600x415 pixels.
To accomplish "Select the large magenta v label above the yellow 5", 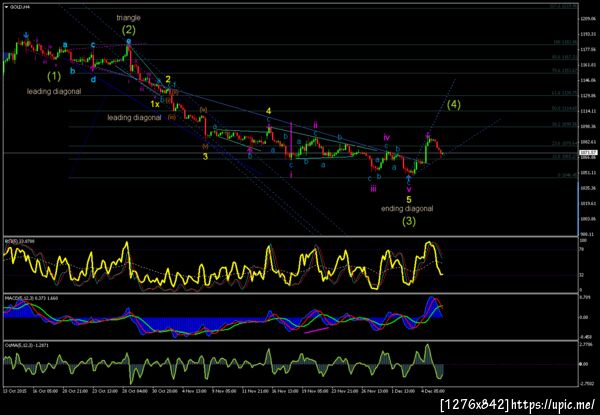I will coord(409,189).
